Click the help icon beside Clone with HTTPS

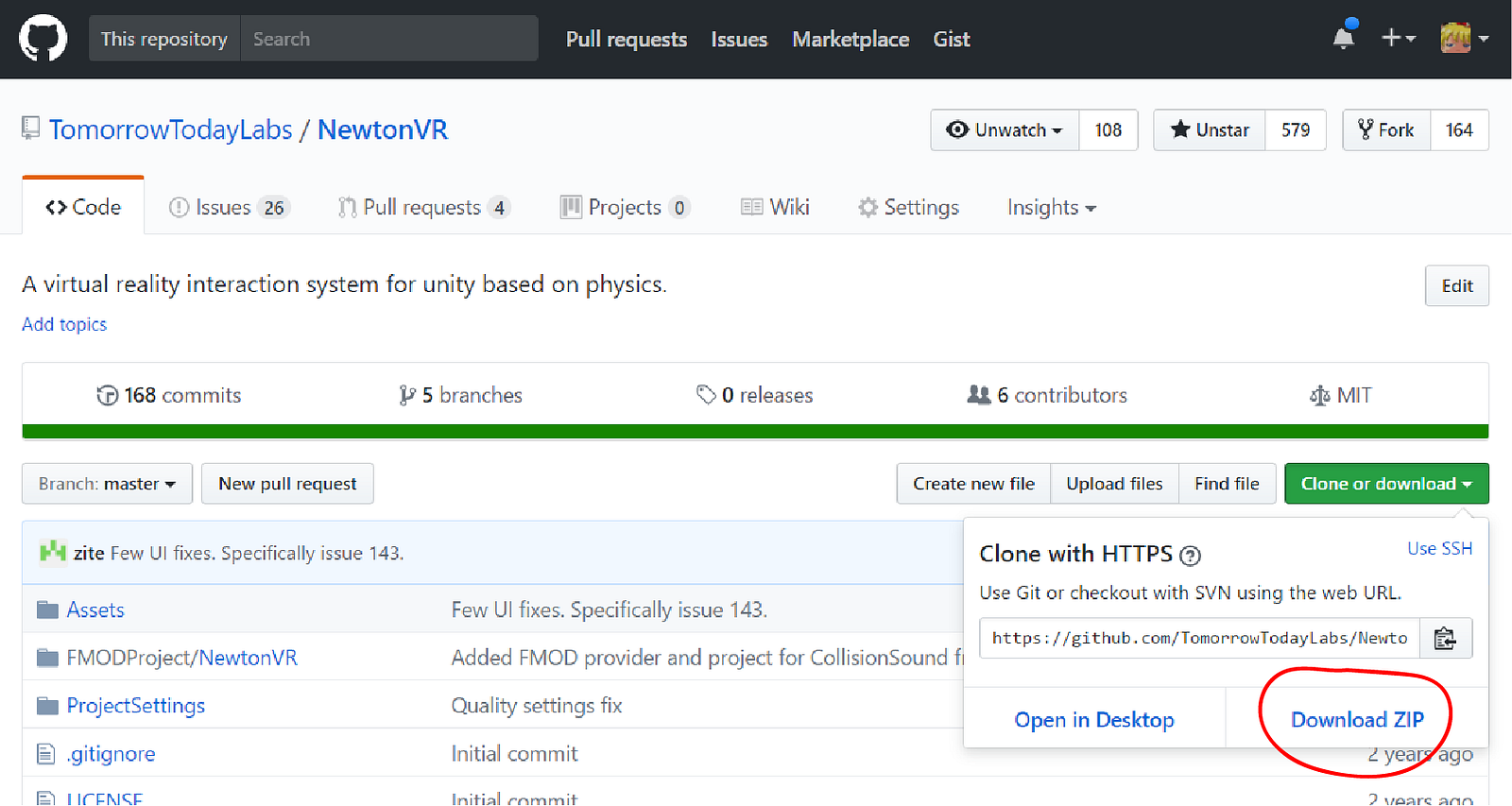coord(1191,556)
